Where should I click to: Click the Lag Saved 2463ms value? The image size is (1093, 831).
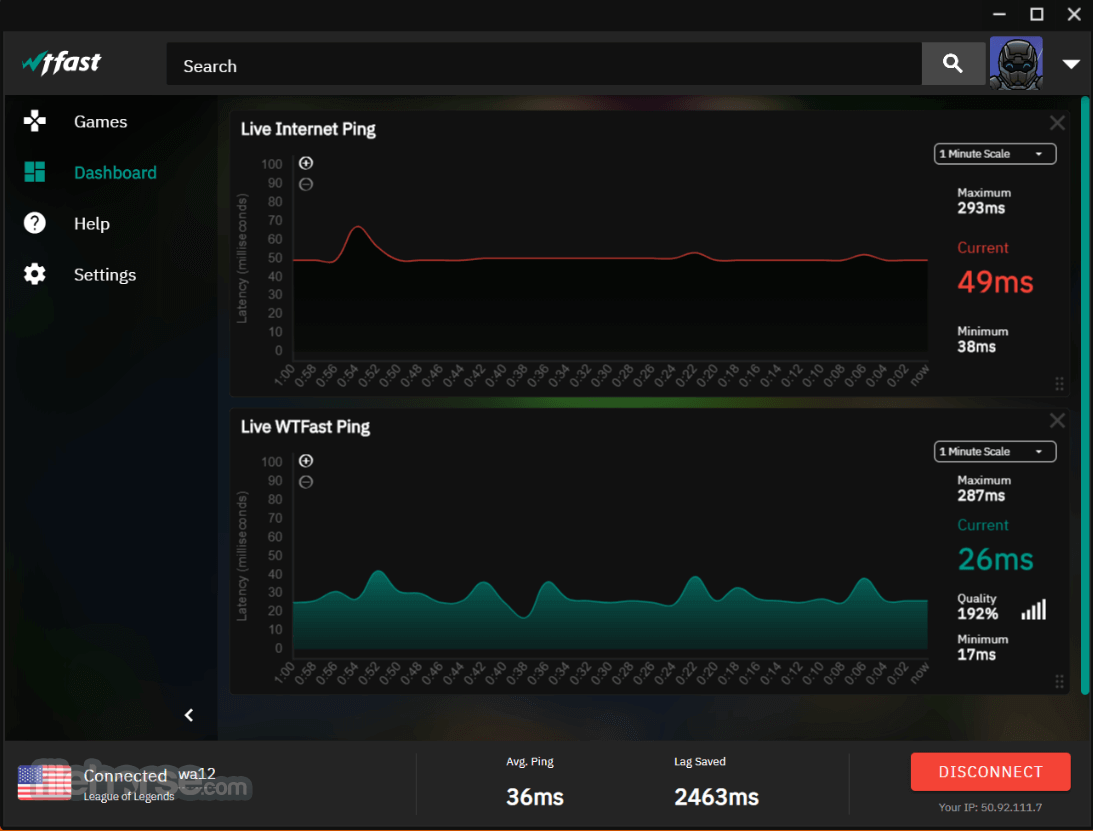click(x=716, y=797)
